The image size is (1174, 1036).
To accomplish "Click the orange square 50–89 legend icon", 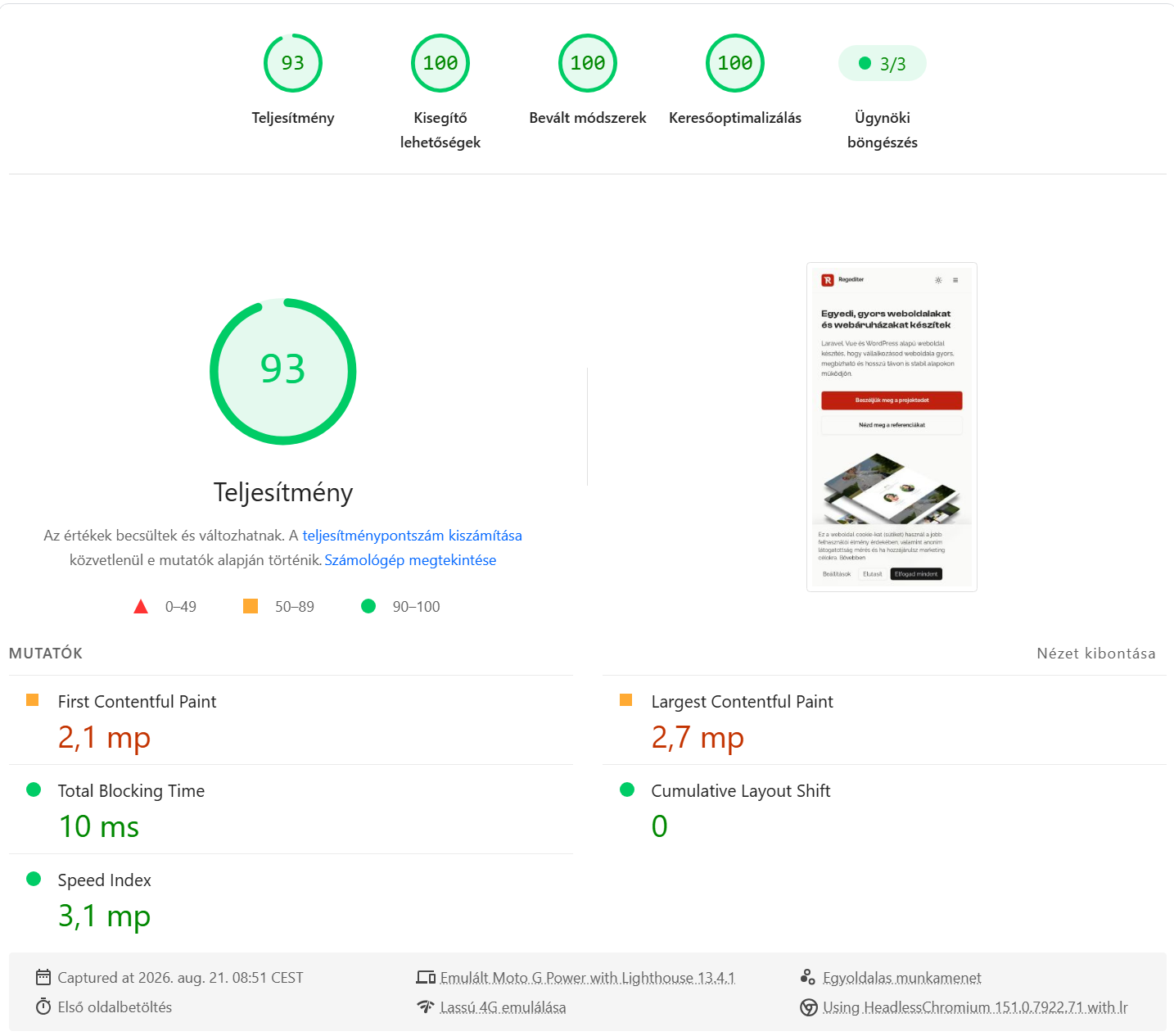I will pos(251,606).
